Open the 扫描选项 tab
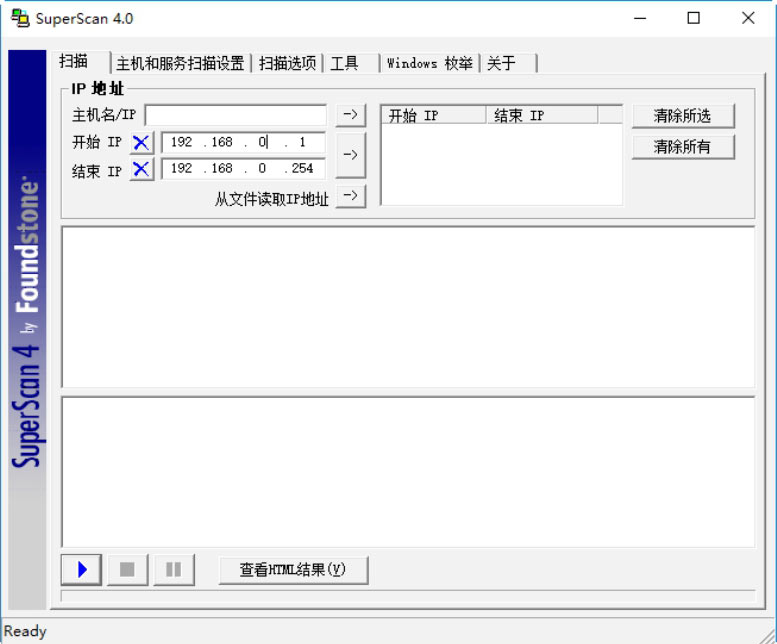The width and height of the screenshot is (777, 644). (288, 63)
